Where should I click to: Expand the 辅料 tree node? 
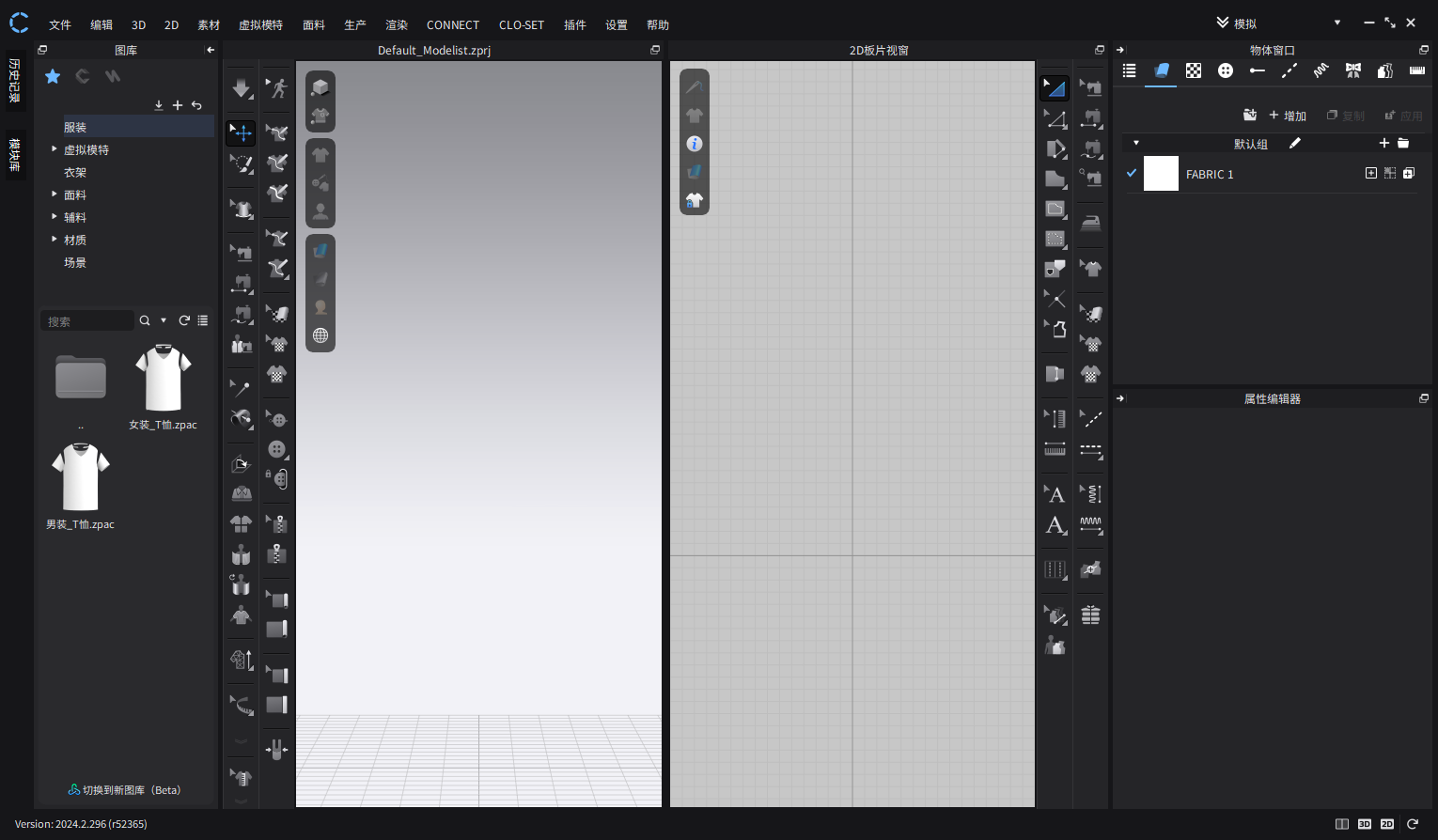55,217
